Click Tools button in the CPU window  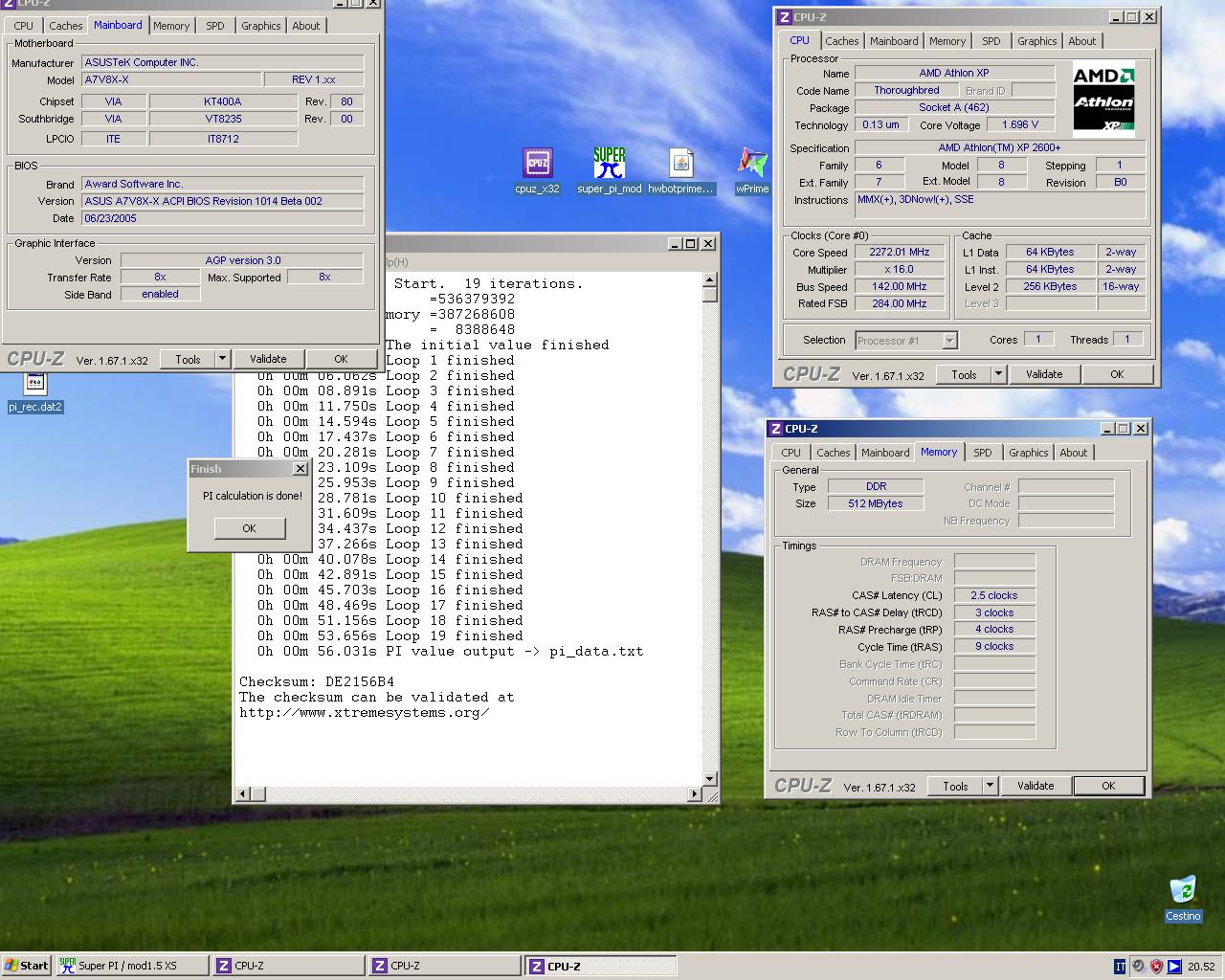[x=964, y=374]
